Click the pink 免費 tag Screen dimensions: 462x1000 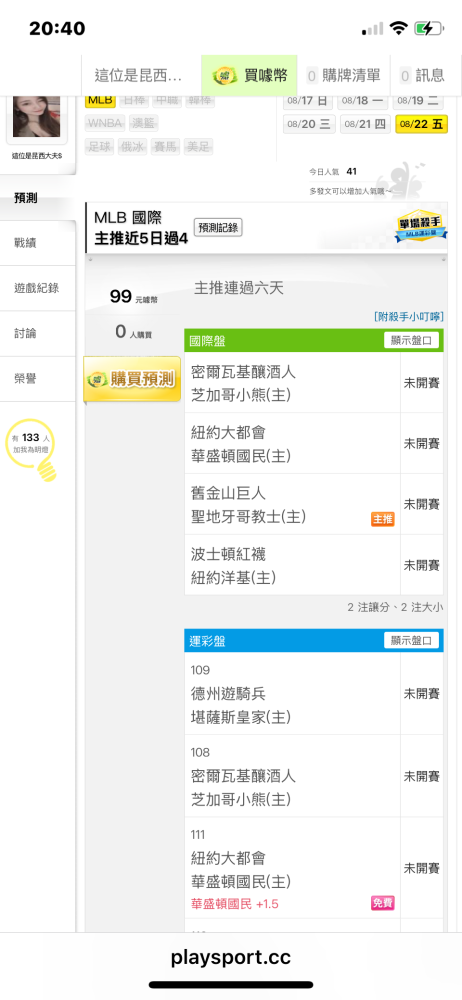pyautogui.click(x=382, y=903)
